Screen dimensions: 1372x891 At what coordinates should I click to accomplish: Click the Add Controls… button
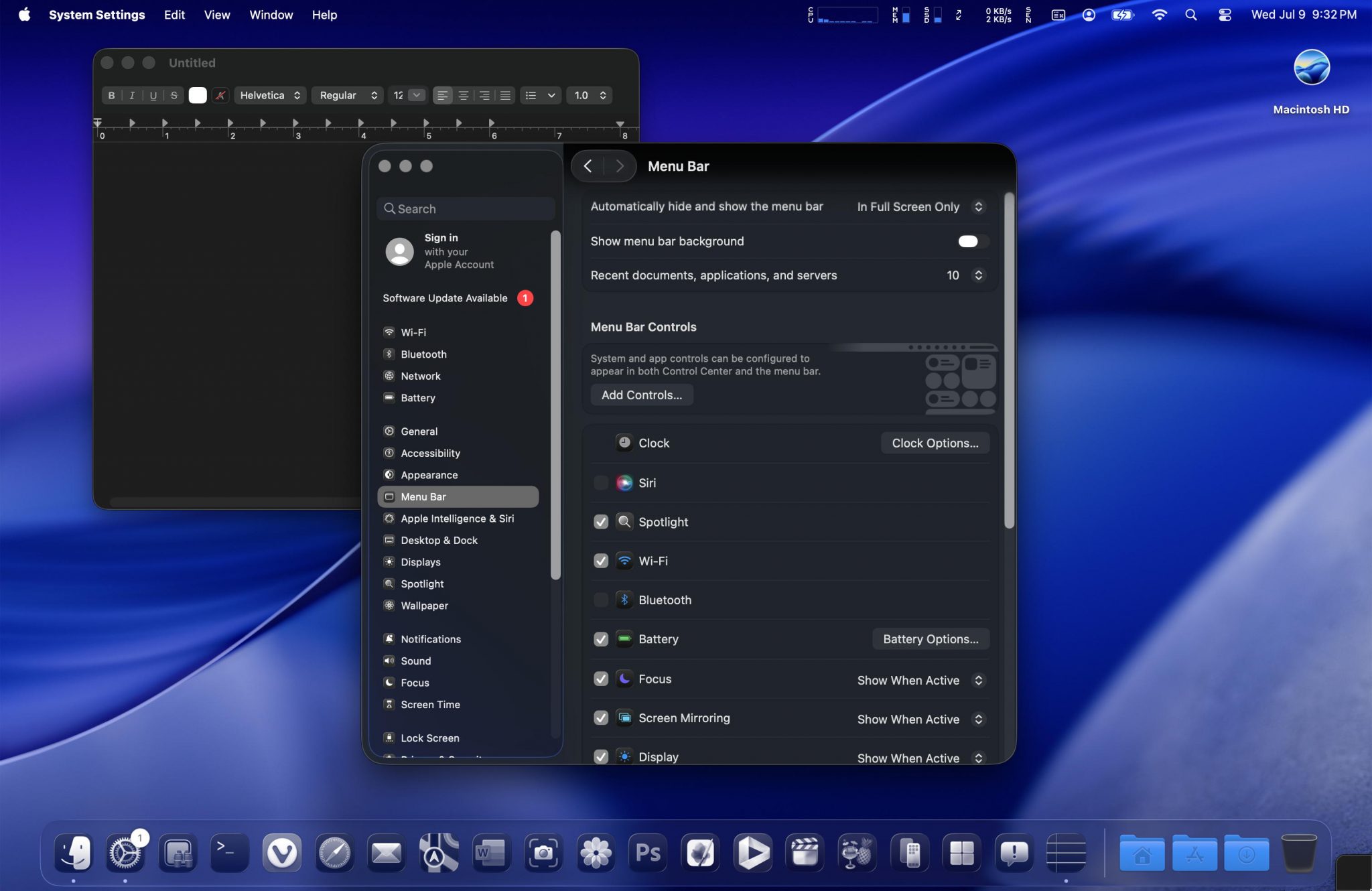click(x=641, y=395)
